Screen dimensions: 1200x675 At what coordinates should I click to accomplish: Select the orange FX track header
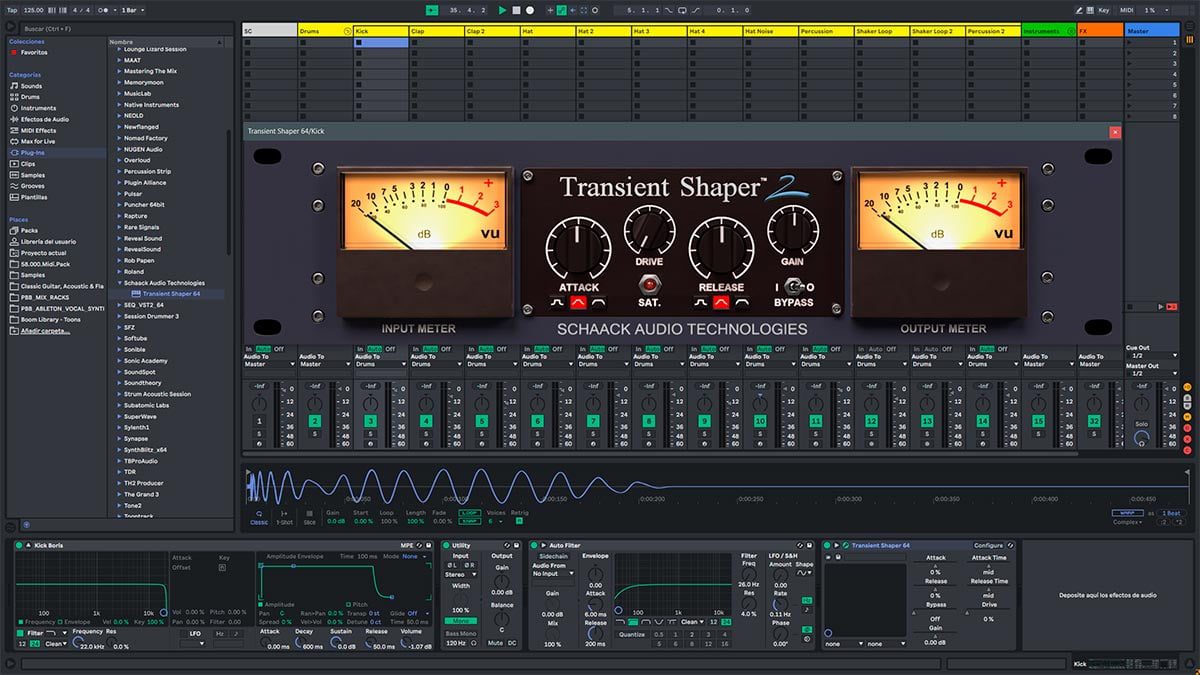pos(1100,31)
